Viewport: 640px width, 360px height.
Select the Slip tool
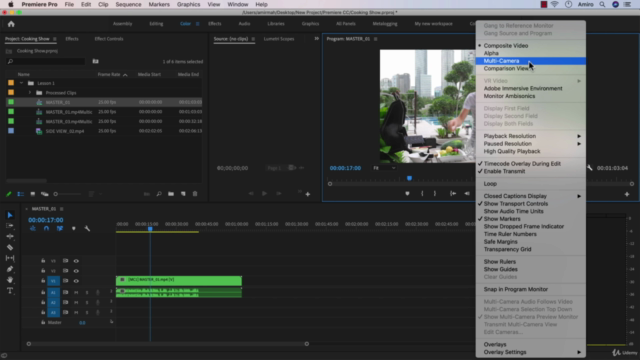[x=10, y=258]
